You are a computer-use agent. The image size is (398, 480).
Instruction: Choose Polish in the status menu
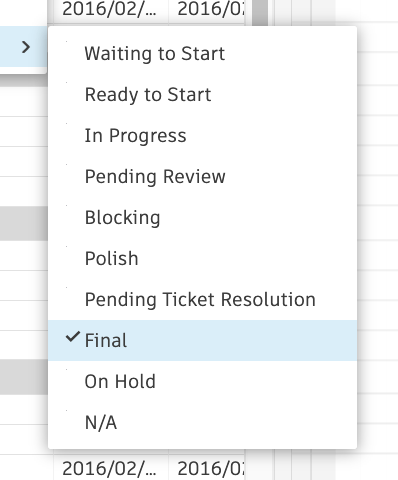click(x=202, y=258)
